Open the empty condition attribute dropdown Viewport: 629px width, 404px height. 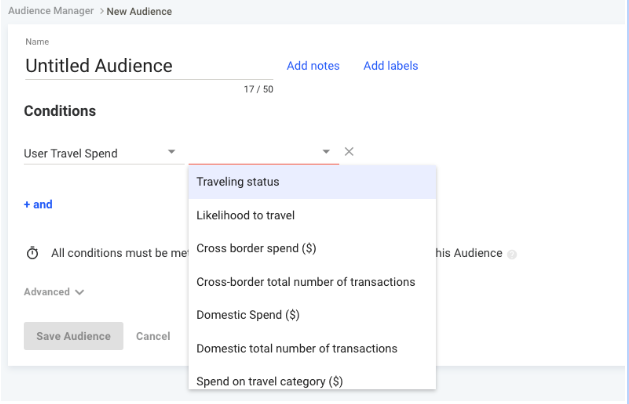click(x=264, y=153)
